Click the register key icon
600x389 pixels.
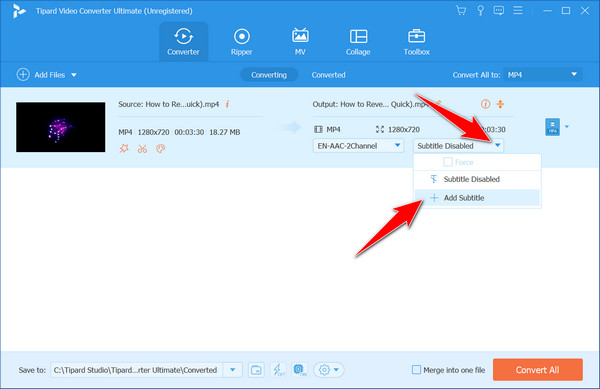pos(480,10)
